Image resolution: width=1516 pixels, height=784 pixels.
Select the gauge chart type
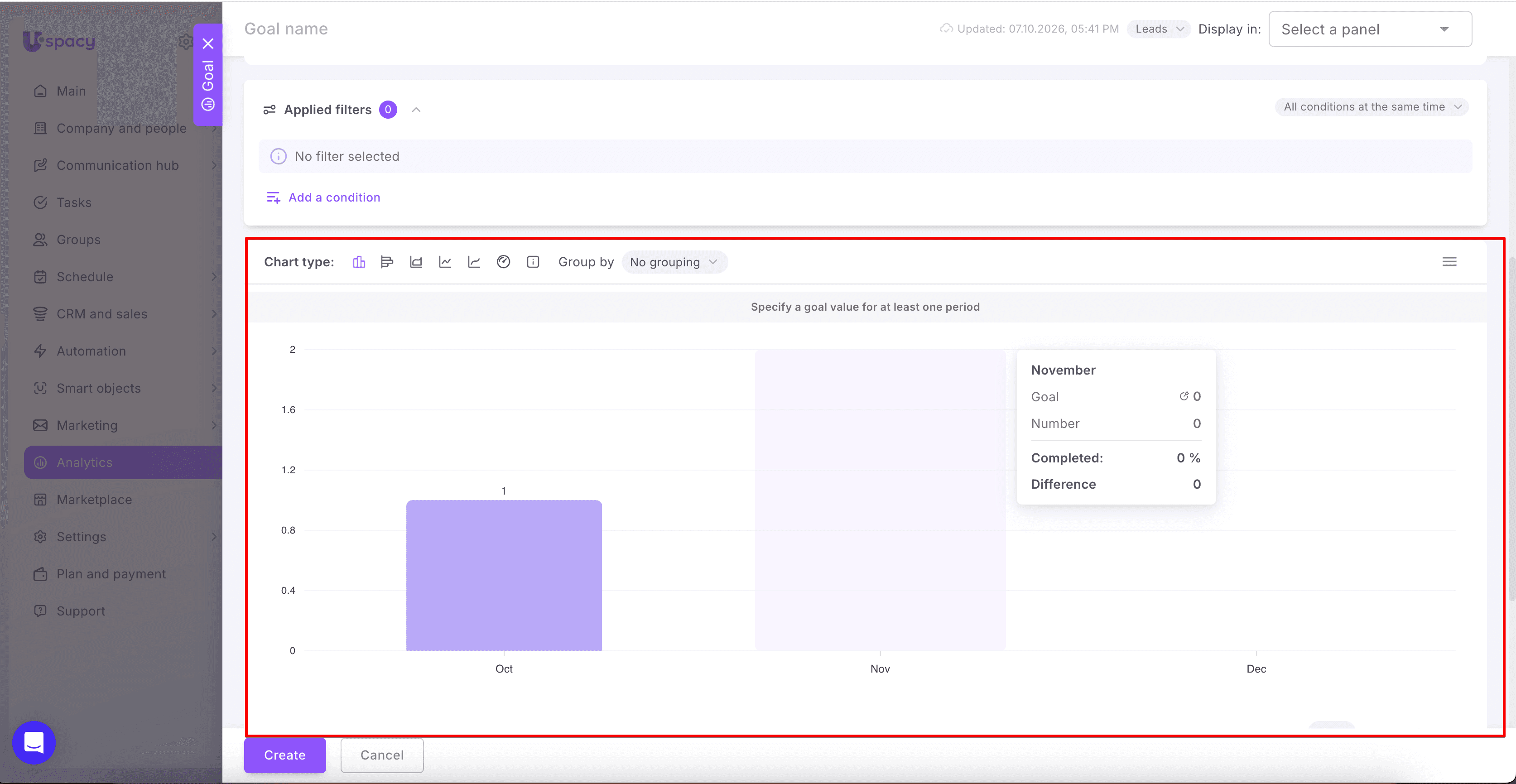coord(503,262)
